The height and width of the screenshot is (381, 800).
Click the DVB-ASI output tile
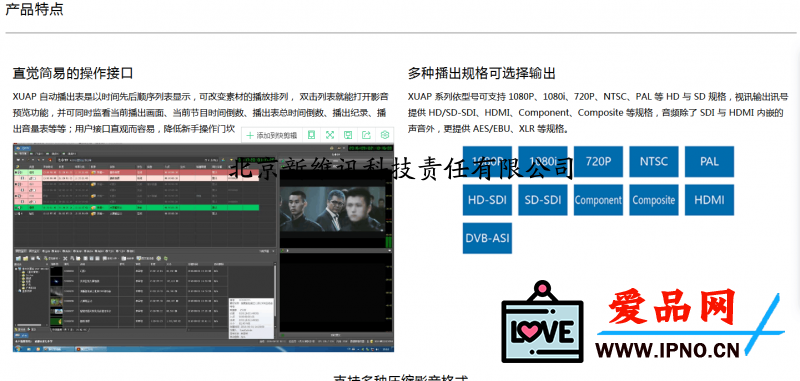pyautogui.click(x=487, y=238)
